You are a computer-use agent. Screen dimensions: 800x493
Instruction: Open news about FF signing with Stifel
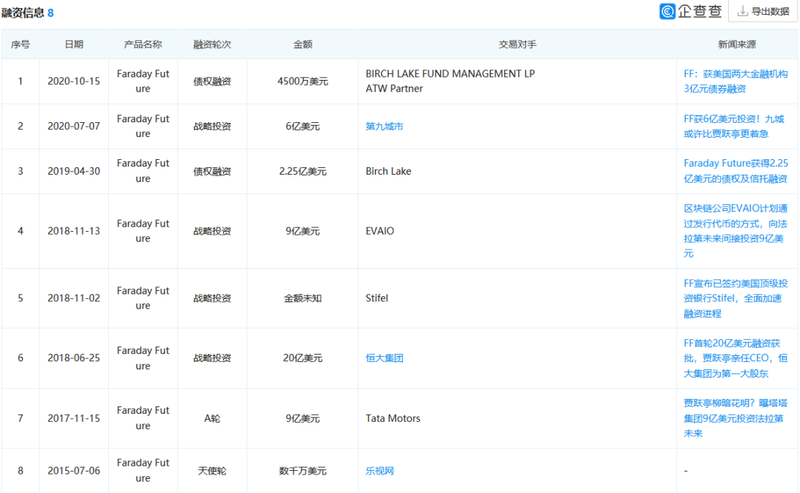(735, 298)
